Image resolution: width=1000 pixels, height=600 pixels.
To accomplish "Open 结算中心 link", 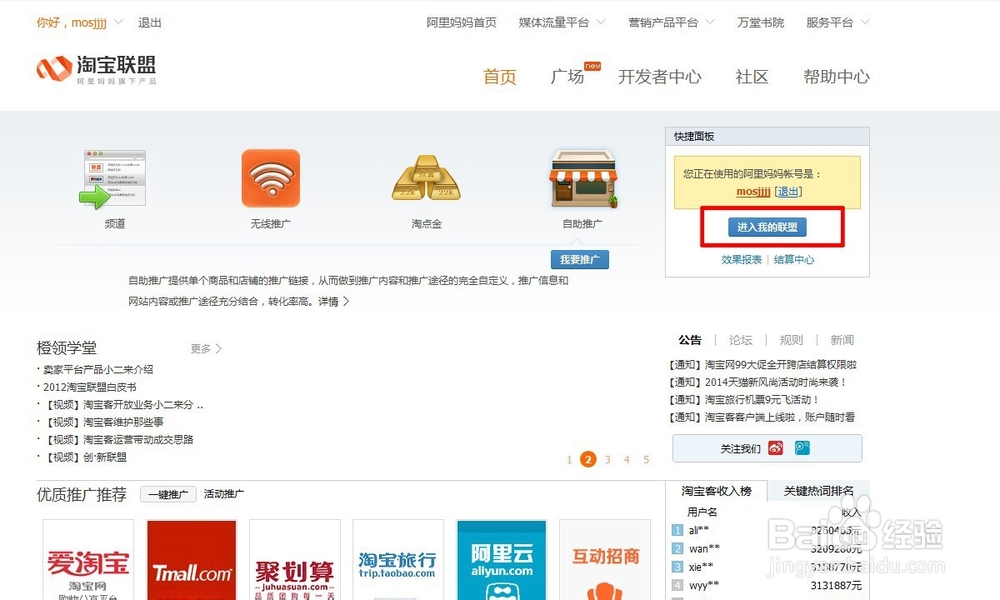I will pyautogui.click(x=794, y=260).
